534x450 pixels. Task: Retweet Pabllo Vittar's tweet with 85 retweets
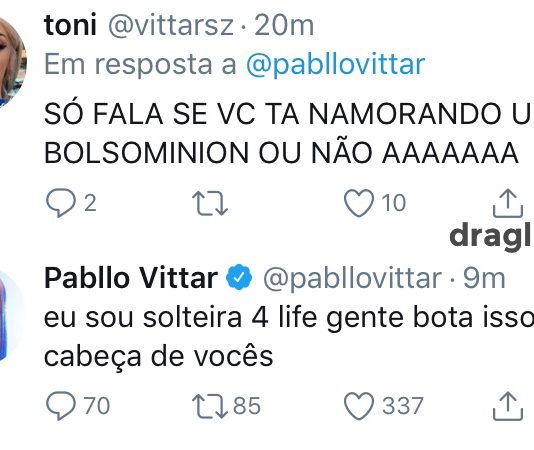pos(210,406)
